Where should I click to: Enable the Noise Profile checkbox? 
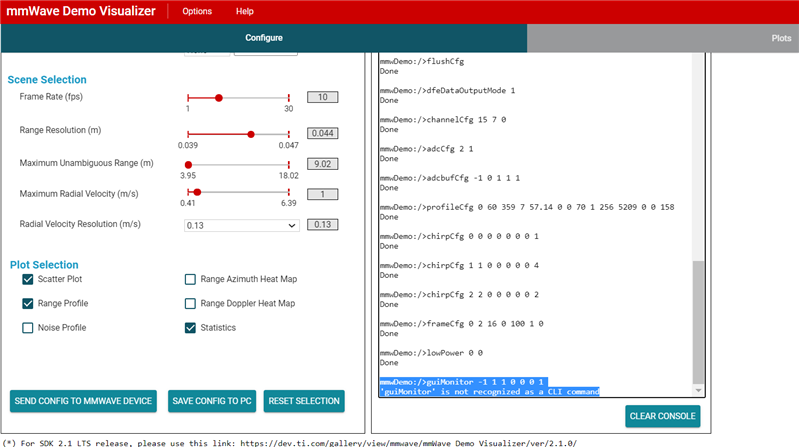point(28,328)
